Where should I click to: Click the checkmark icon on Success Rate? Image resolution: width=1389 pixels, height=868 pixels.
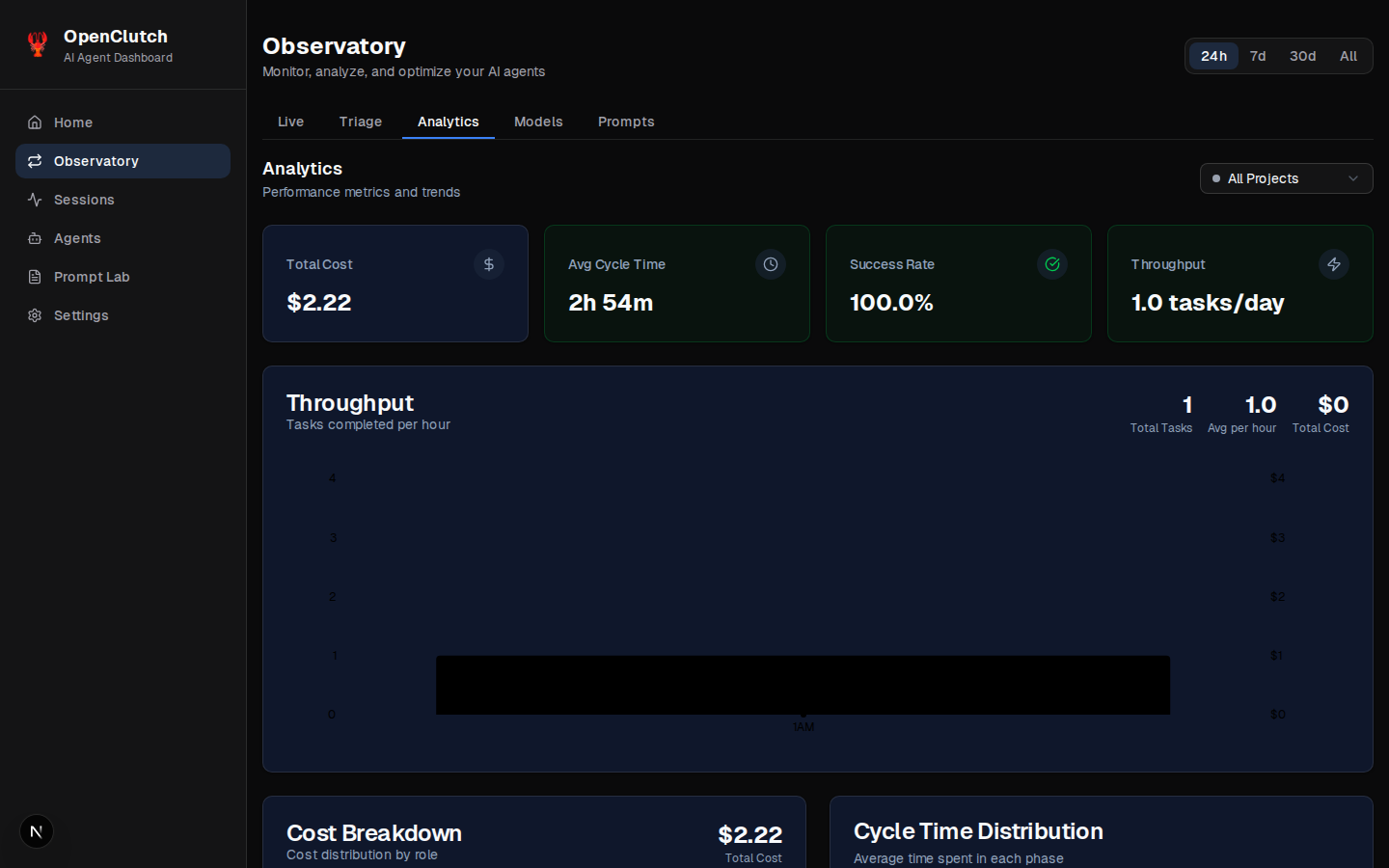[1052, 264]
